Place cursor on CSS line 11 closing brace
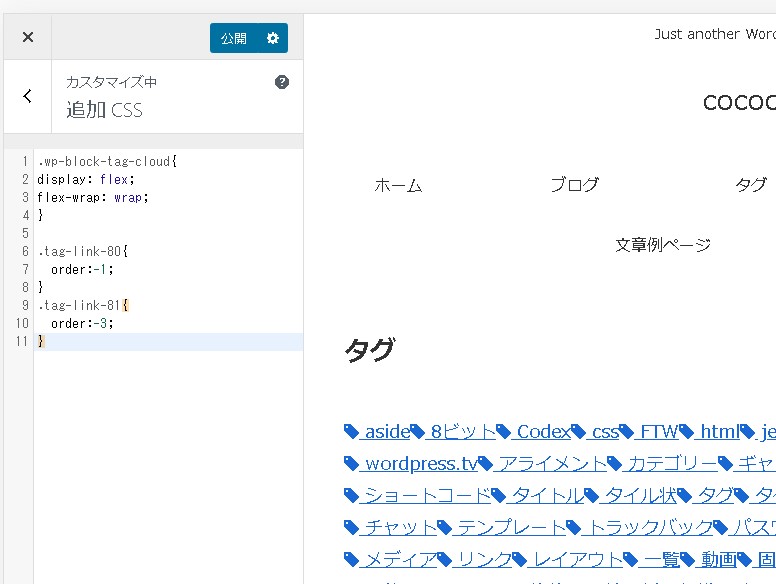776x584 pixels. coord(41,342)
